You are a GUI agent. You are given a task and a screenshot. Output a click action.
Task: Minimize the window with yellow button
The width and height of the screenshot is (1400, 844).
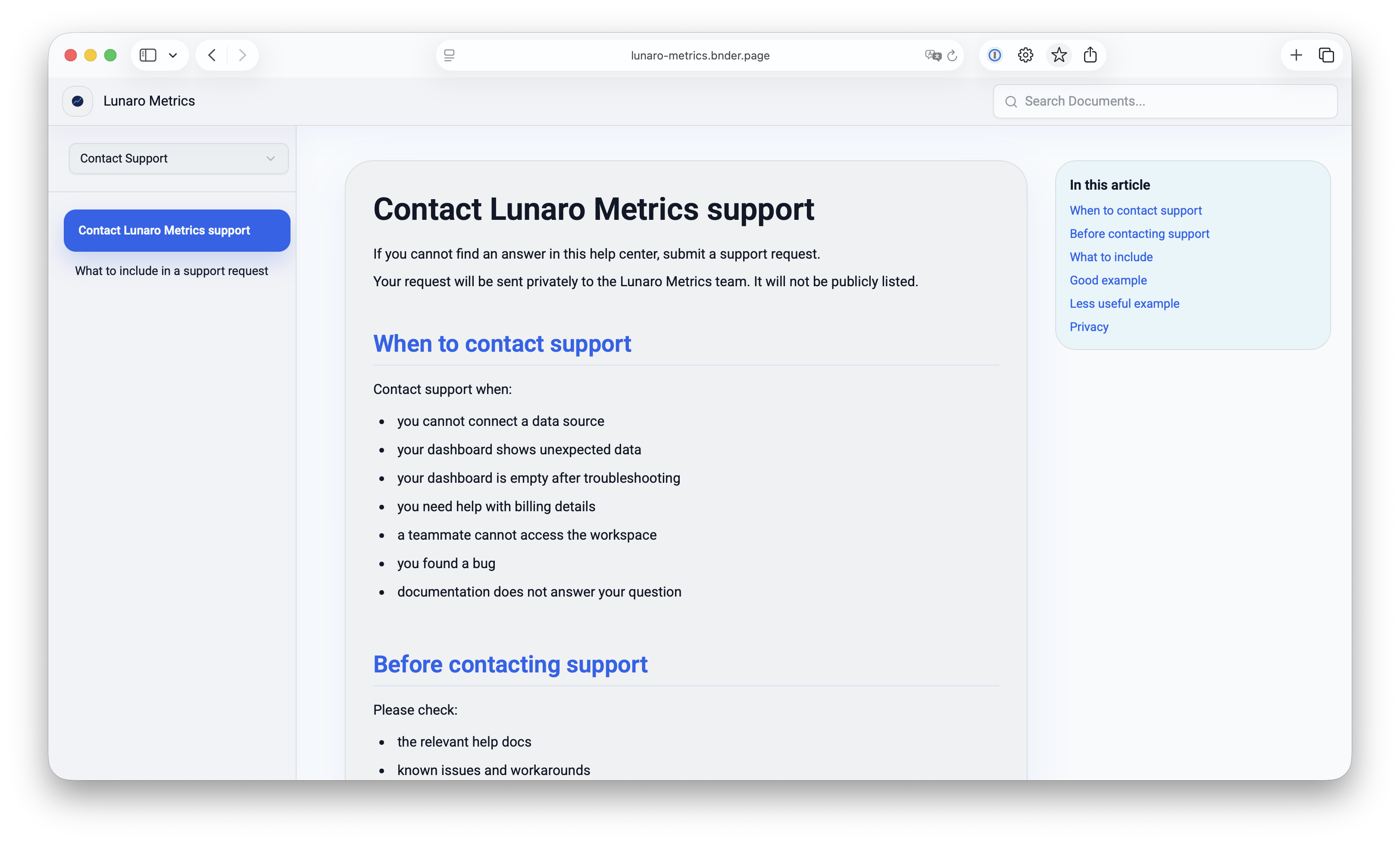click(x=91, y=55)
